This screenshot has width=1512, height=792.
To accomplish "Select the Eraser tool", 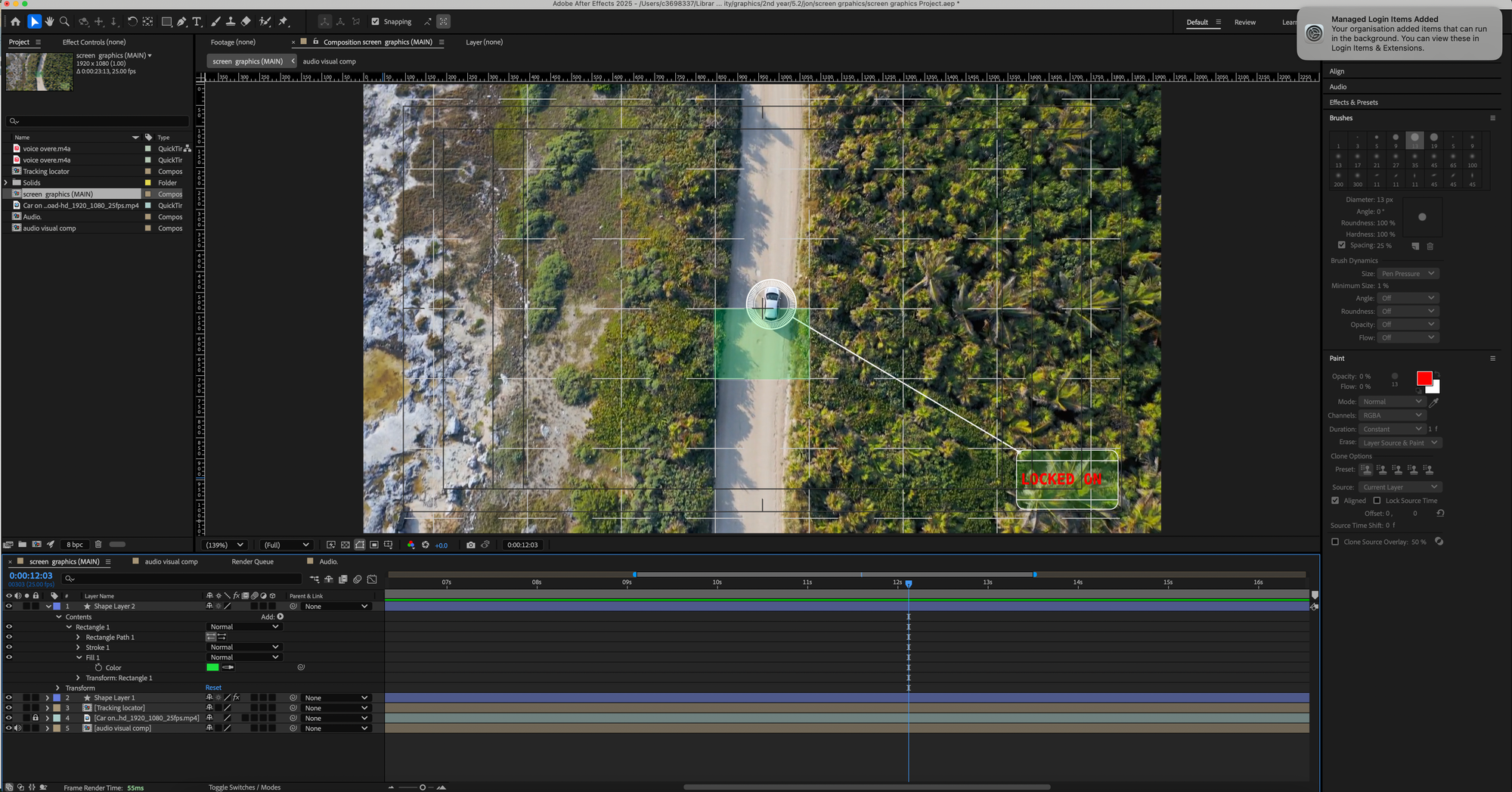I will (246, 22).
